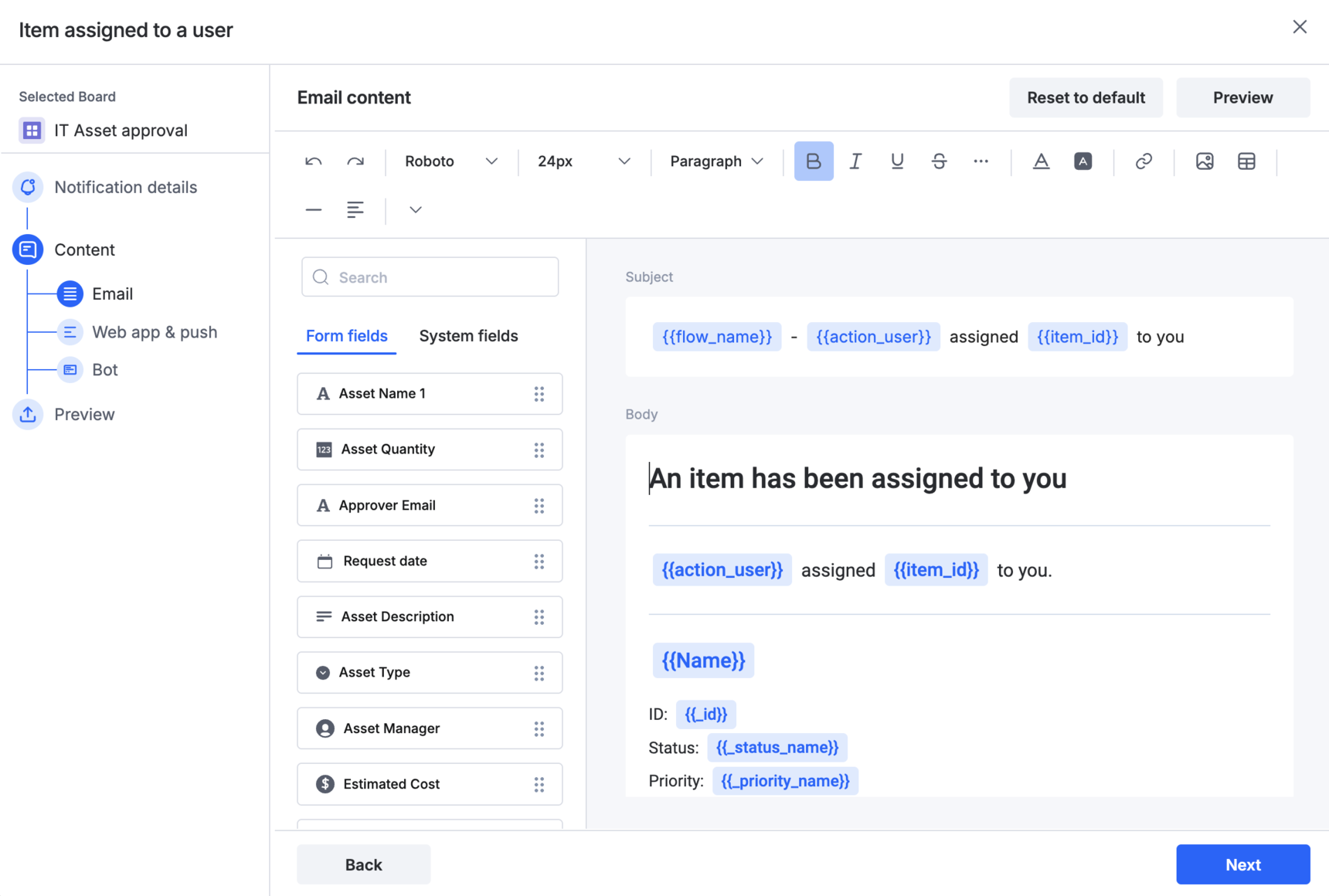Screen dimensions: 1329x896
Task: Apply strikethrough formatting
Action: click(x=939, y=161)
